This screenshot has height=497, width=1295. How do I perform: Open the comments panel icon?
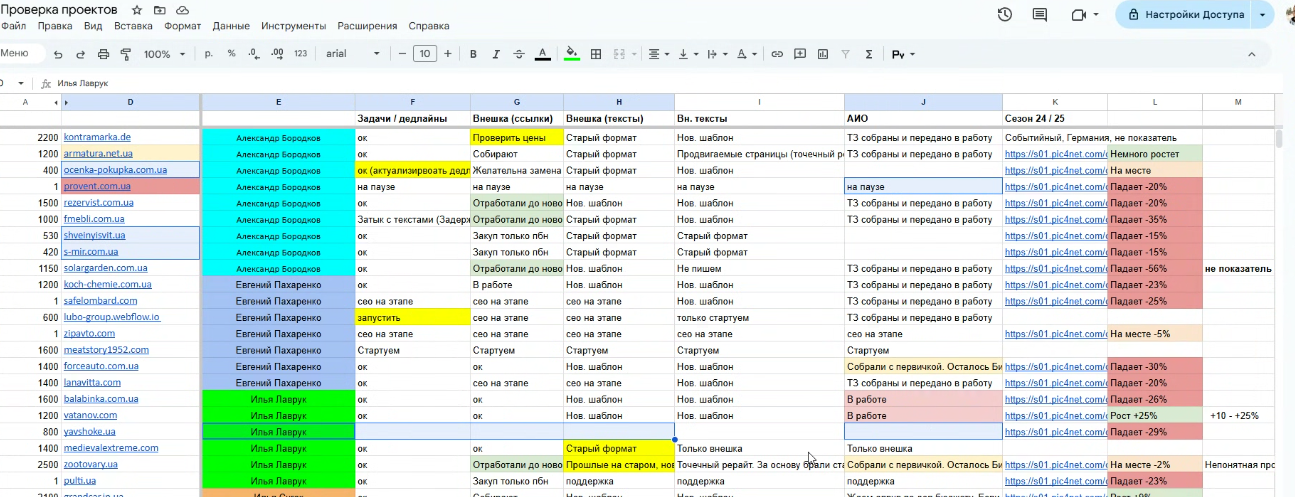1040,15
